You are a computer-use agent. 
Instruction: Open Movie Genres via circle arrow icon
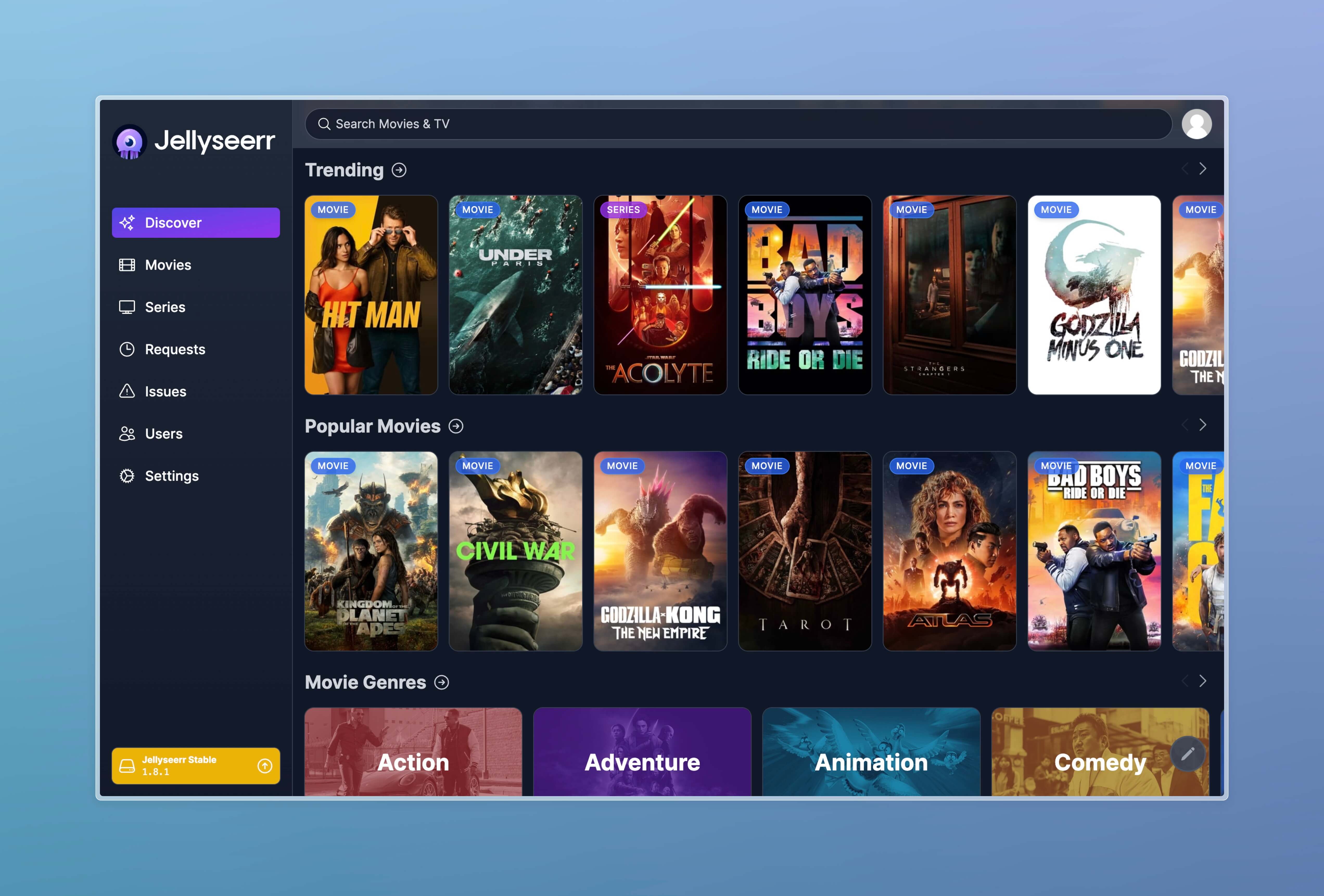pos(442,682)
